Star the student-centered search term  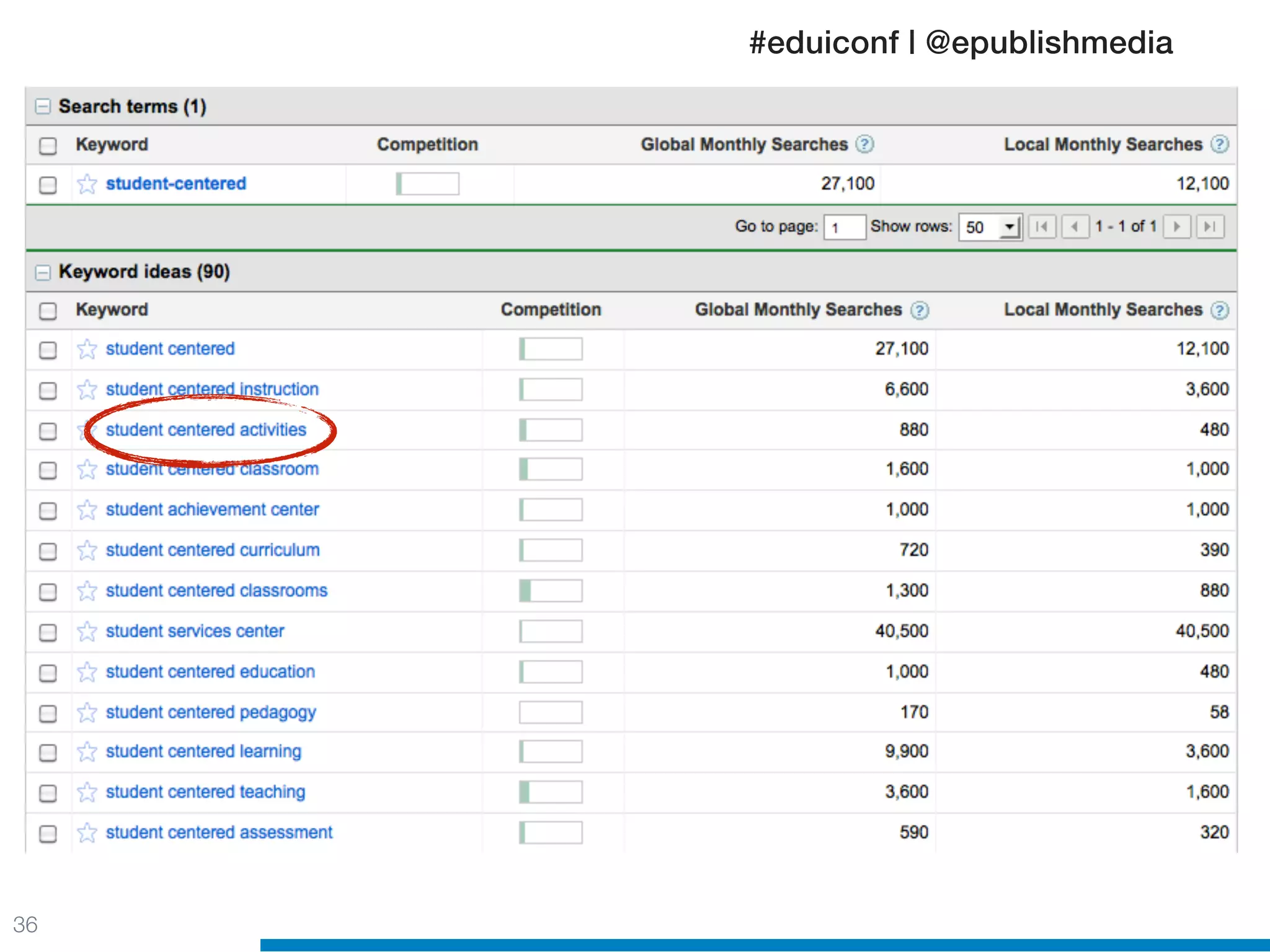[x=87, y=184]
